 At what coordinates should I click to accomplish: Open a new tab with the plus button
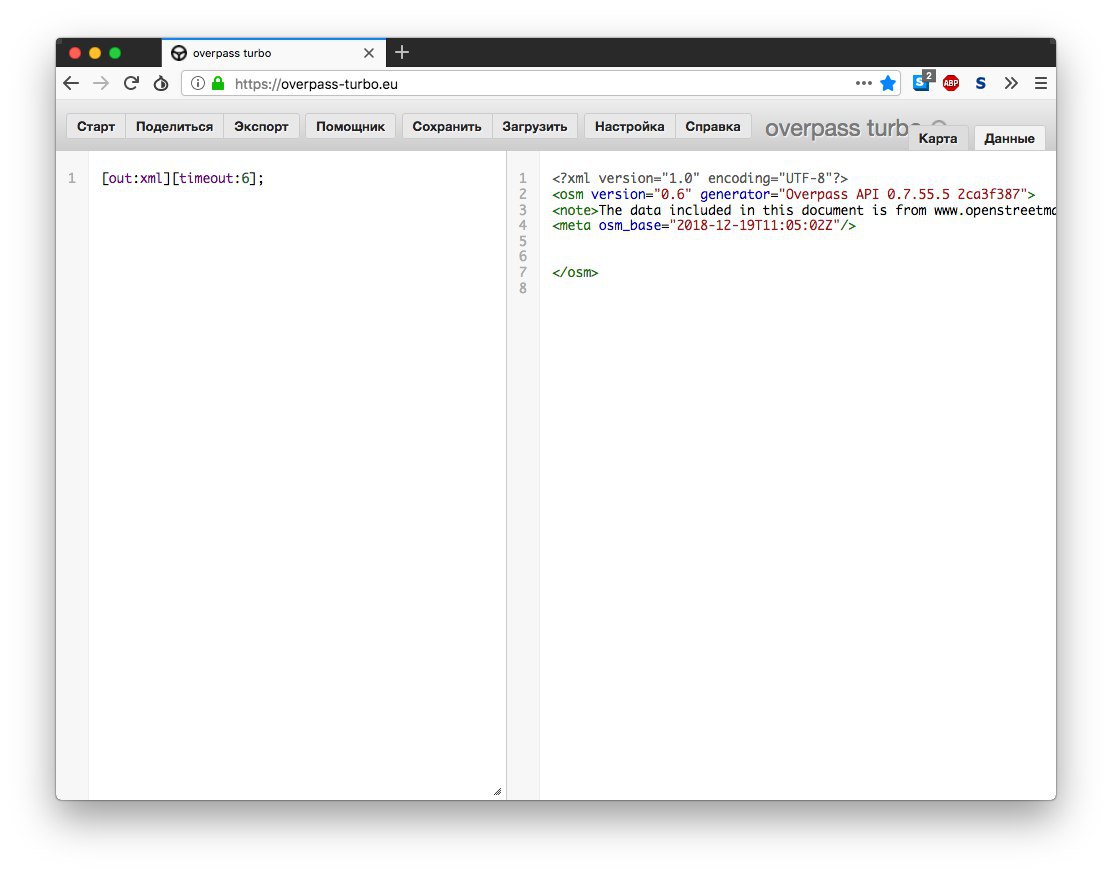402,52
